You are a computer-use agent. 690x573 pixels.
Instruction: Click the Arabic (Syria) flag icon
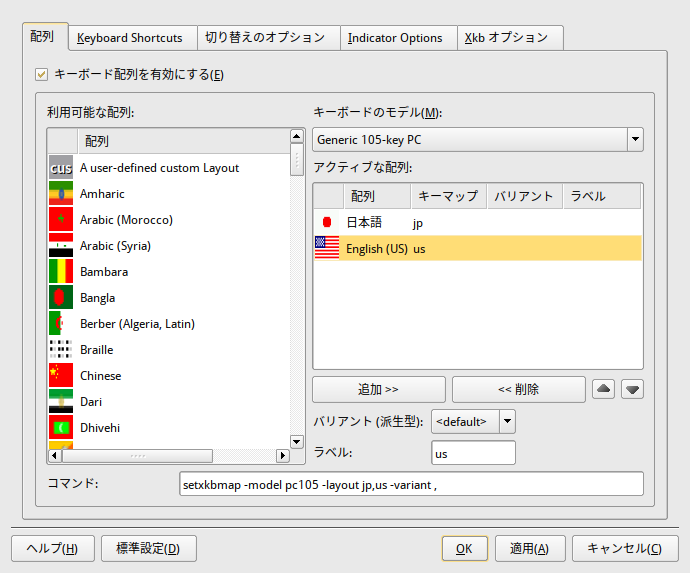61,246
